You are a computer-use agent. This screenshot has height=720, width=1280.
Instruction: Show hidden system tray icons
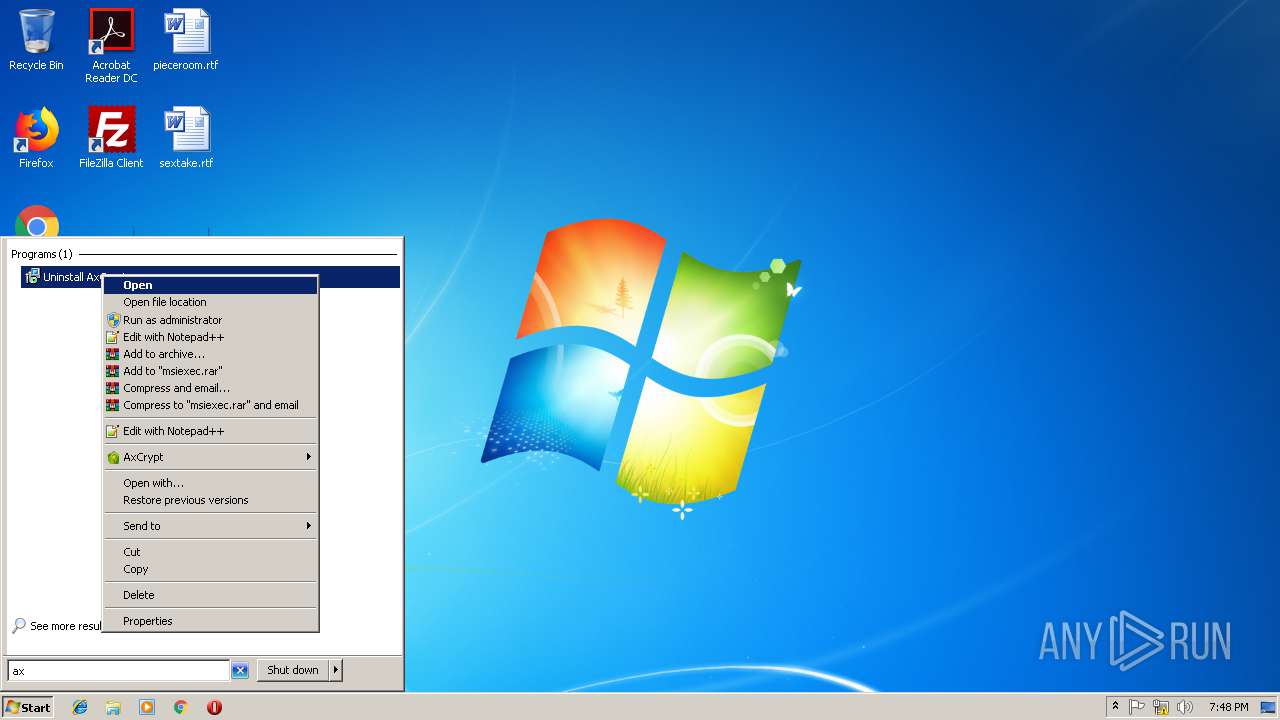[1115, 707]
